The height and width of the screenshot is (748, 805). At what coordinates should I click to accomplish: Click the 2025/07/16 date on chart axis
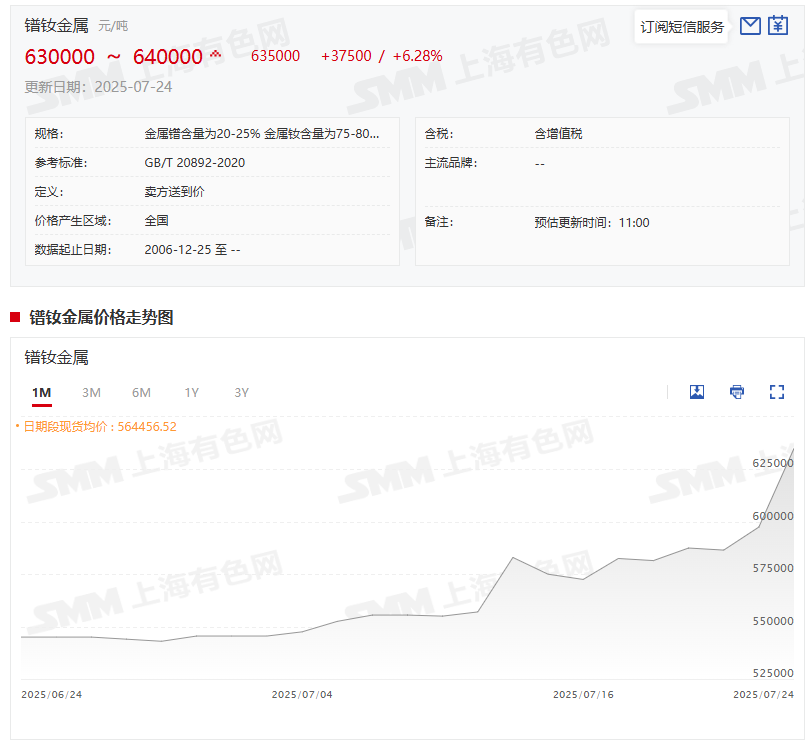[x=582, y=694]
